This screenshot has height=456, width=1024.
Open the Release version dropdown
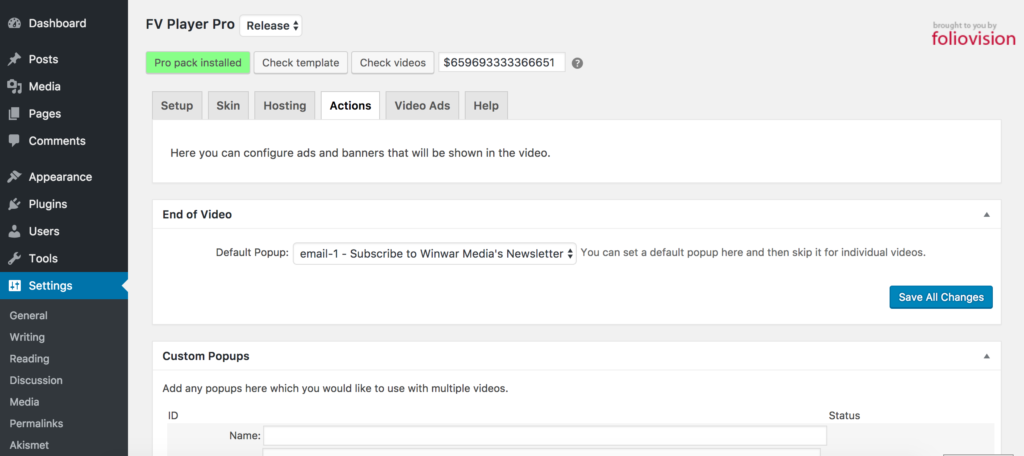pos(271,25)
